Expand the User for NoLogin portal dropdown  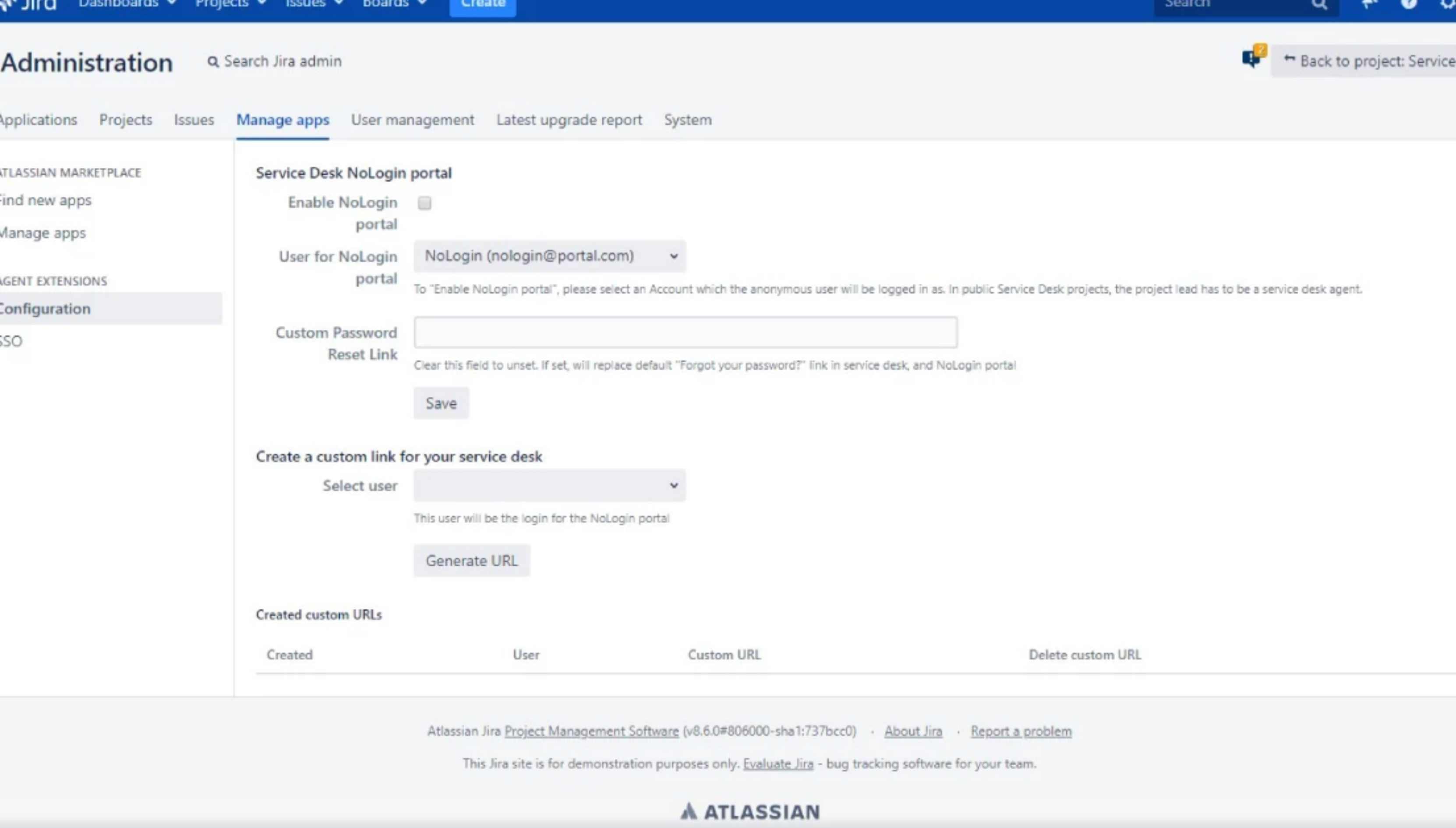549,256
